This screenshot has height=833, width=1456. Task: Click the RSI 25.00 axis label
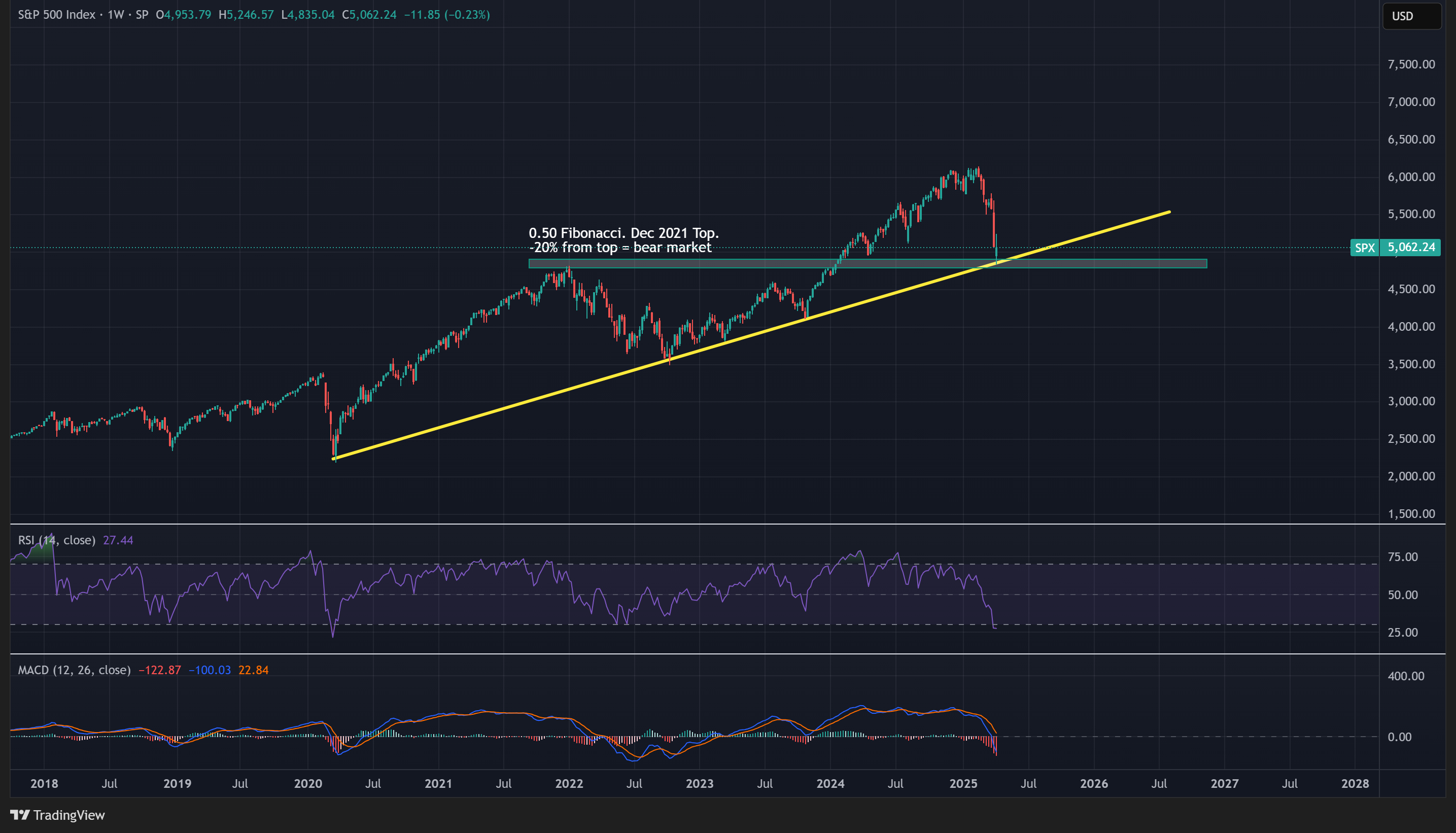pos(1403,632)
